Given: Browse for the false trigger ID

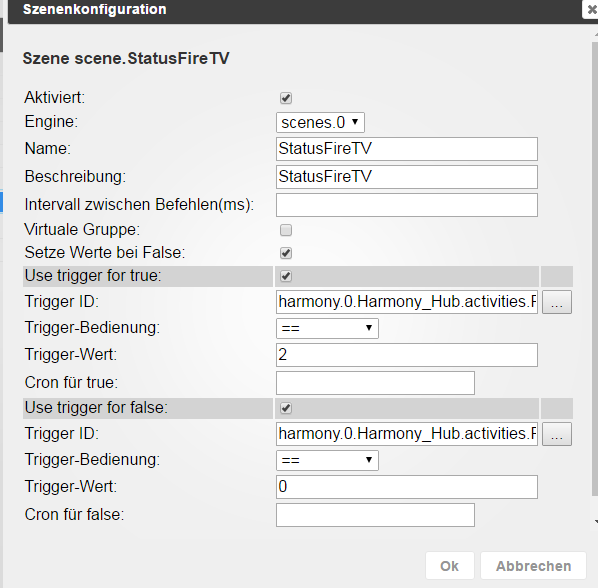Looking at the screenshot, I should 557,434.
